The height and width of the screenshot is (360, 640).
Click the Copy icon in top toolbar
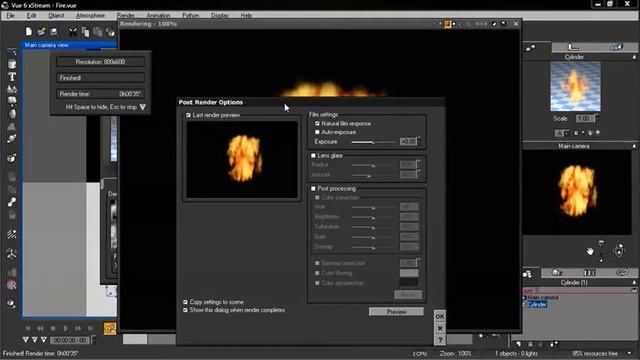click(85, 31)
